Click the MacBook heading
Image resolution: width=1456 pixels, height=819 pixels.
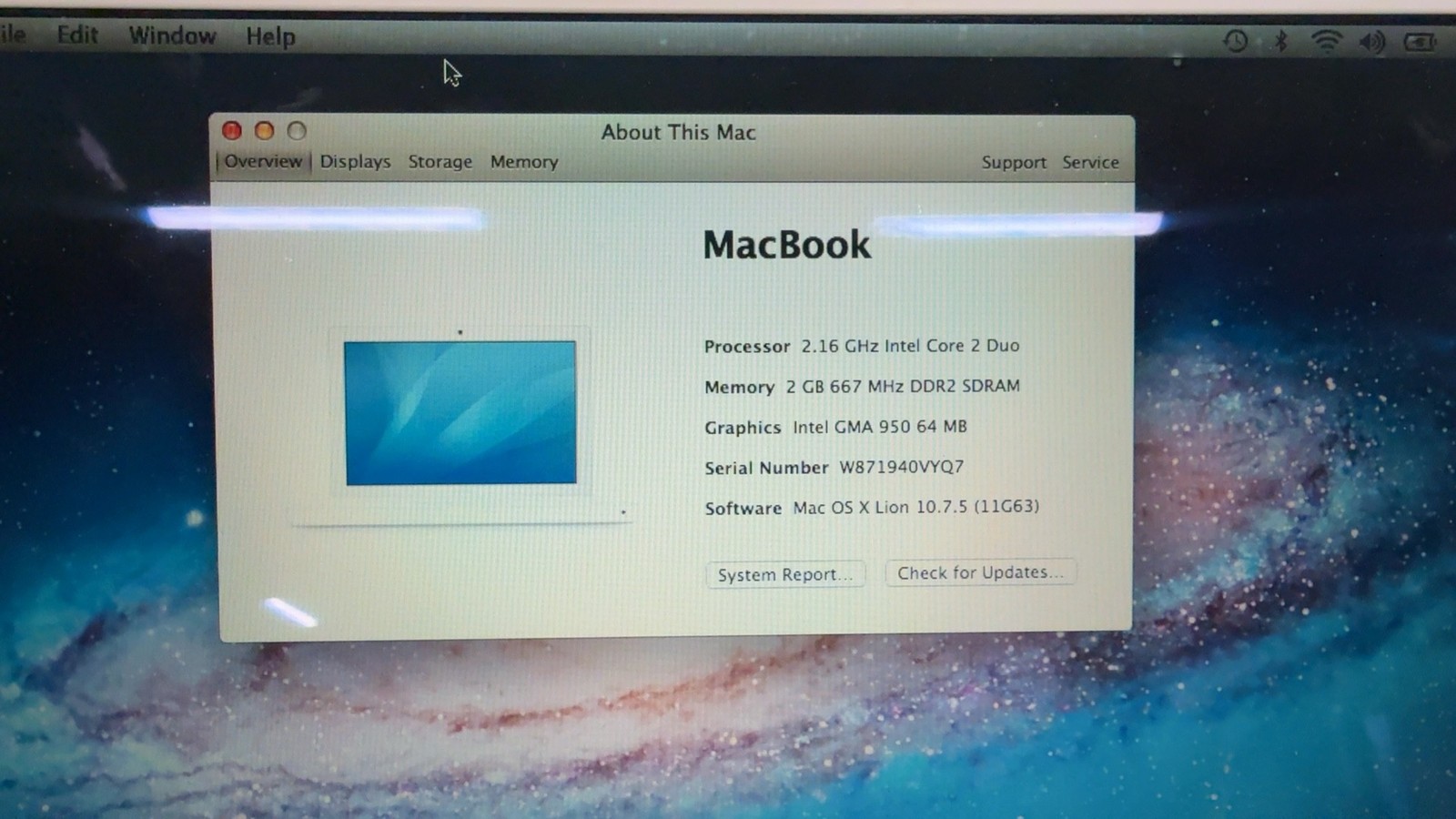point(786,245)
